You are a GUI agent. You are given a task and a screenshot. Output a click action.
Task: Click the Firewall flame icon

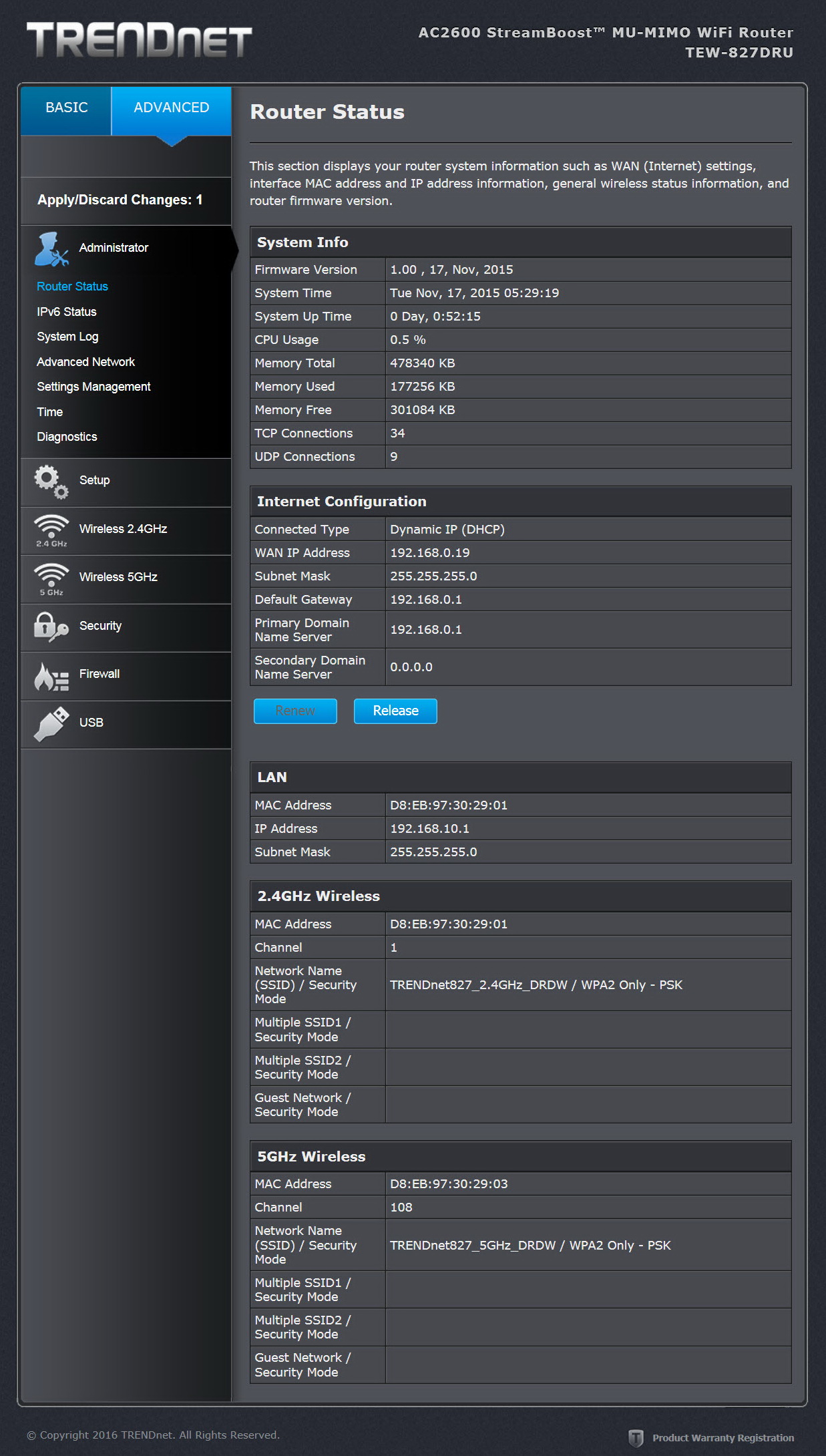51,676
